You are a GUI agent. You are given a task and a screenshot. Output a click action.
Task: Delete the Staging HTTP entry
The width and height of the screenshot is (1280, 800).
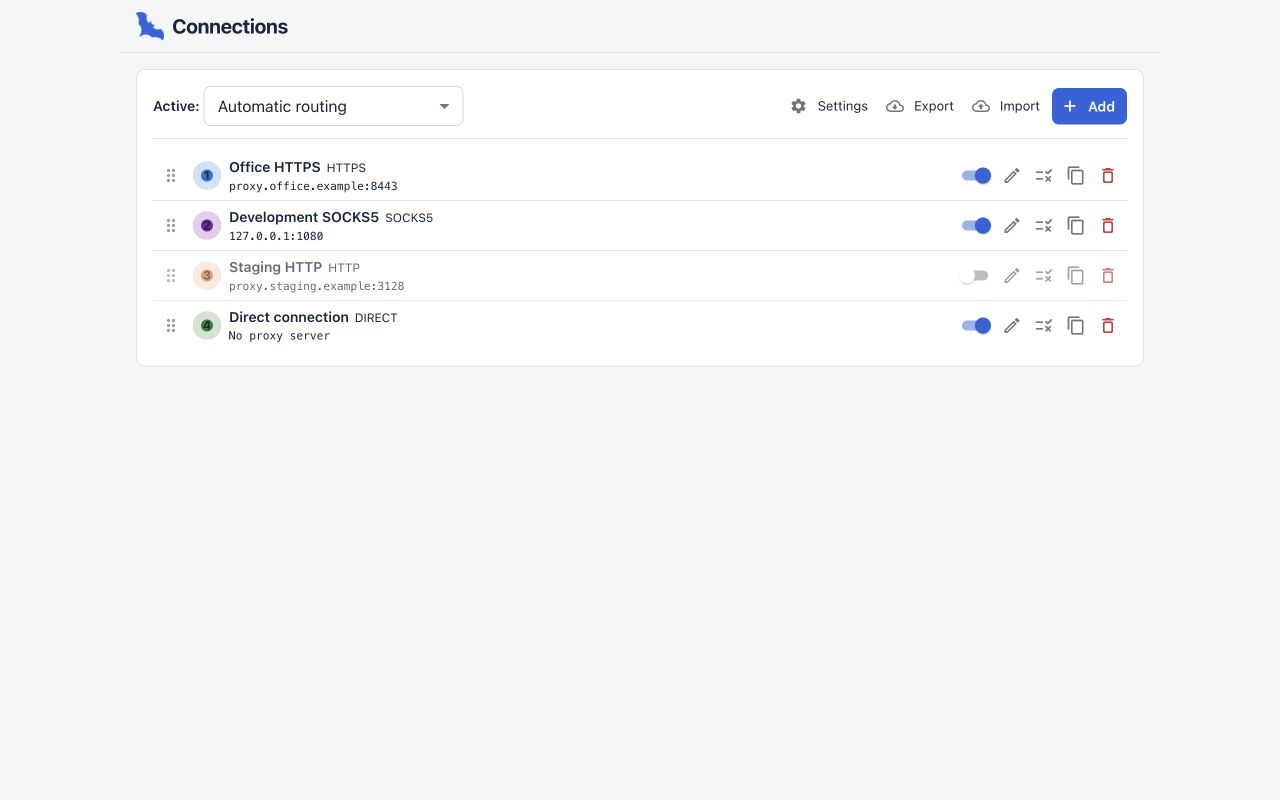point(1108,276)
